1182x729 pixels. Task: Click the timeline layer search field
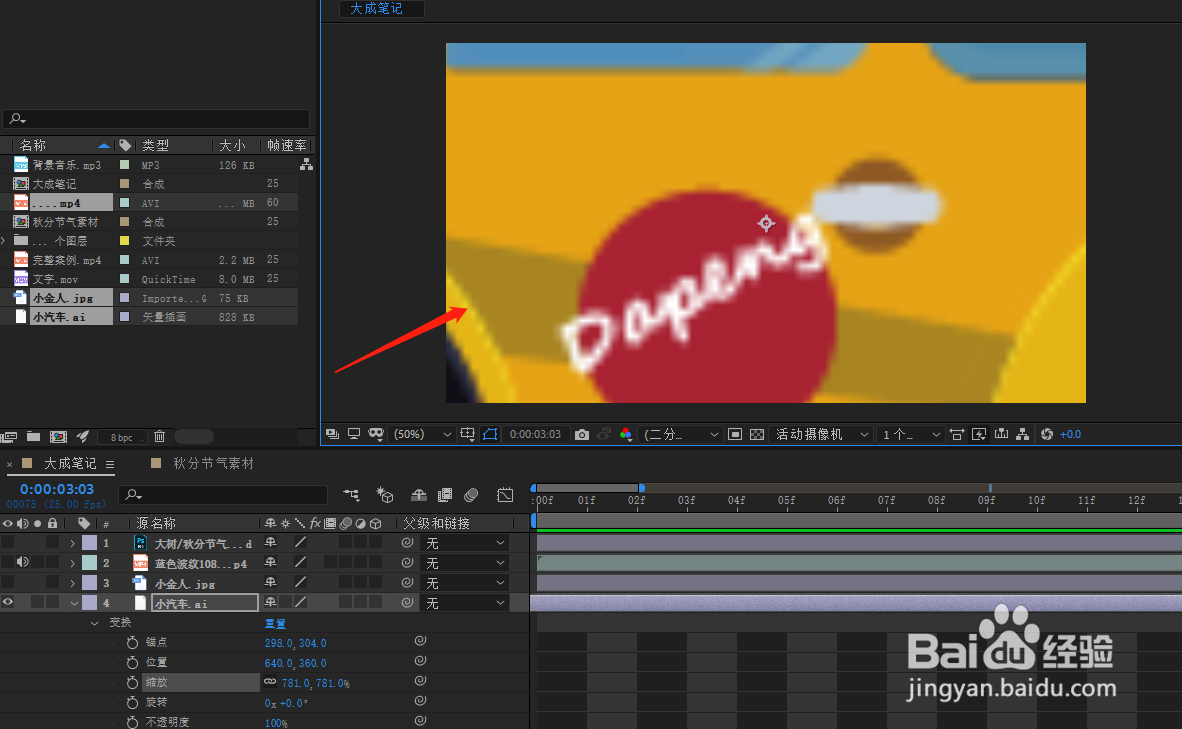point(223,495)
